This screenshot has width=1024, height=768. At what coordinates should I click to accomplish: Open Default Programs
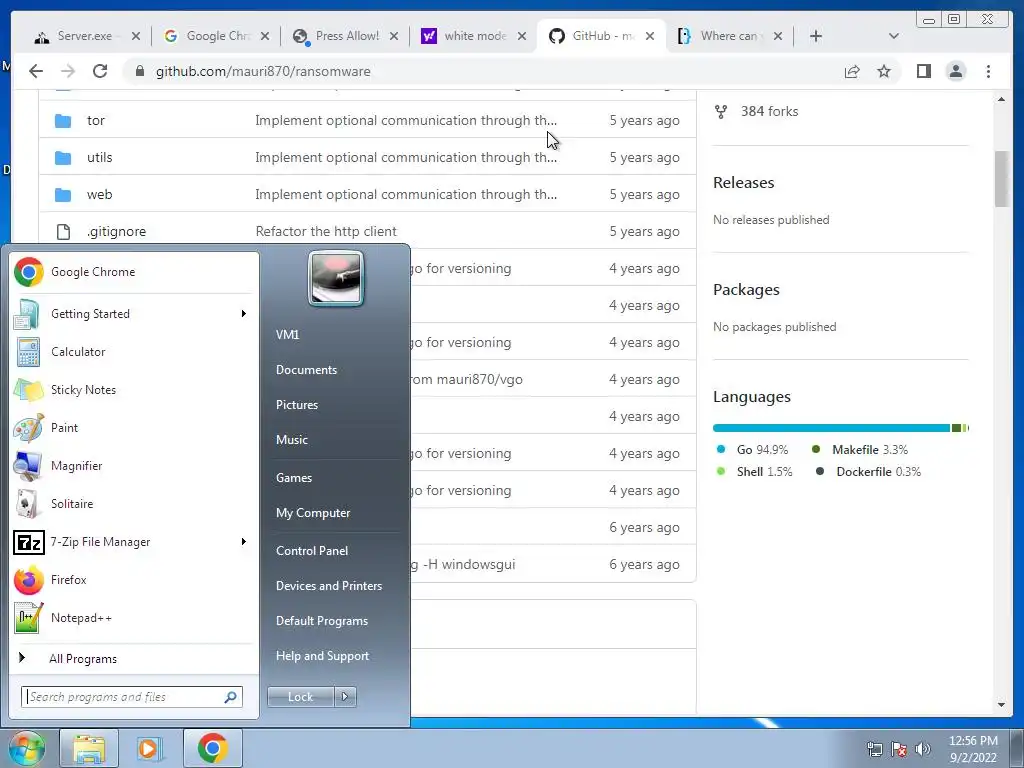321,621
